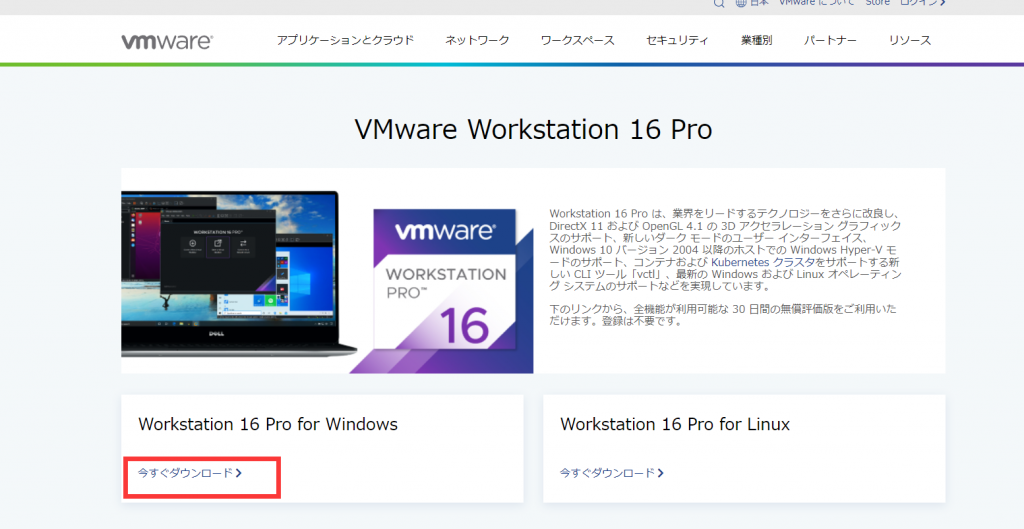Open the 業種別 menu
Screen dimensions: 1024x529
pos(756,41)
